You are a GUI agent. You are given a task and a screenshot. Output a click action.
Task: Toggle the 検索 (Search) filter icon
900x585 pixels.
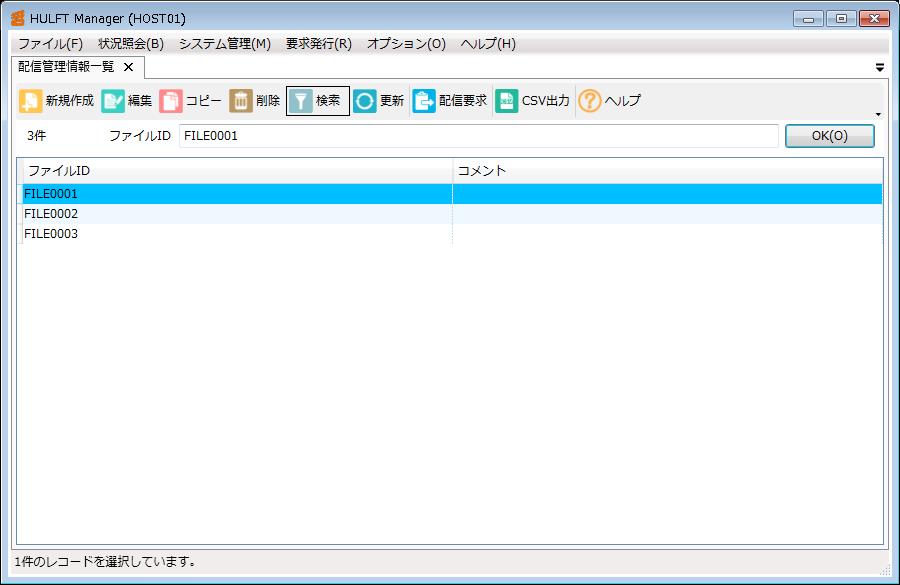(300, 101)
